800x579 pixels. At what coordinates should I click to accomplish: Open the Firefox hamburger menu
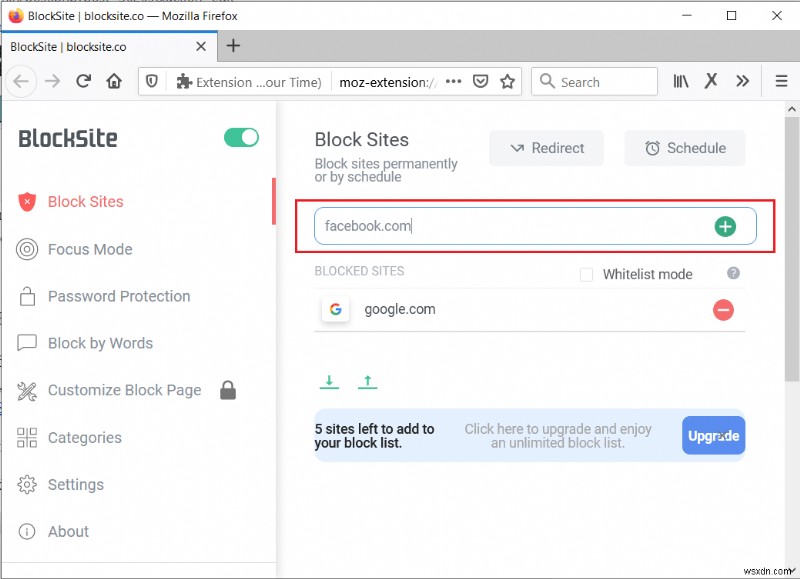pyautogui.click(x=781, y=81)
